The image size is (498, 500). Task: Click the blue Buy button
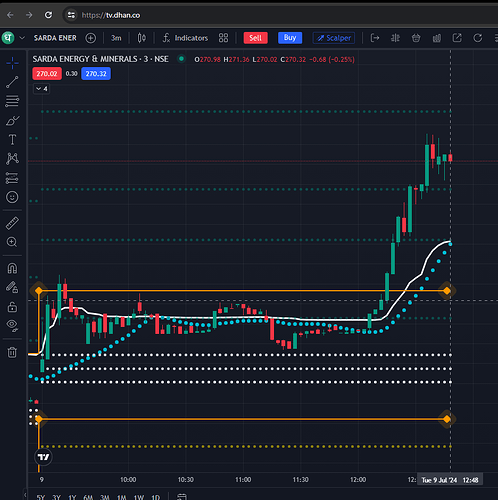[290, 38]
